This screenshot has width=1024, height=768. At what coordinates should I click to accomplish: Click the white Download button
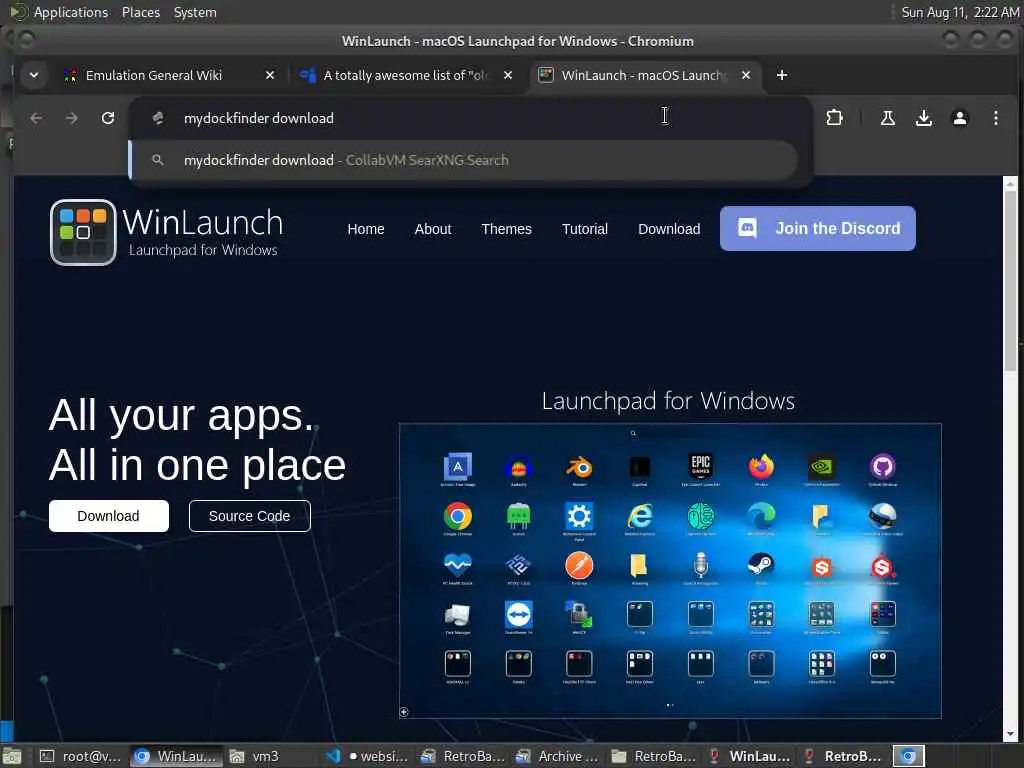(x=108, y=516)
